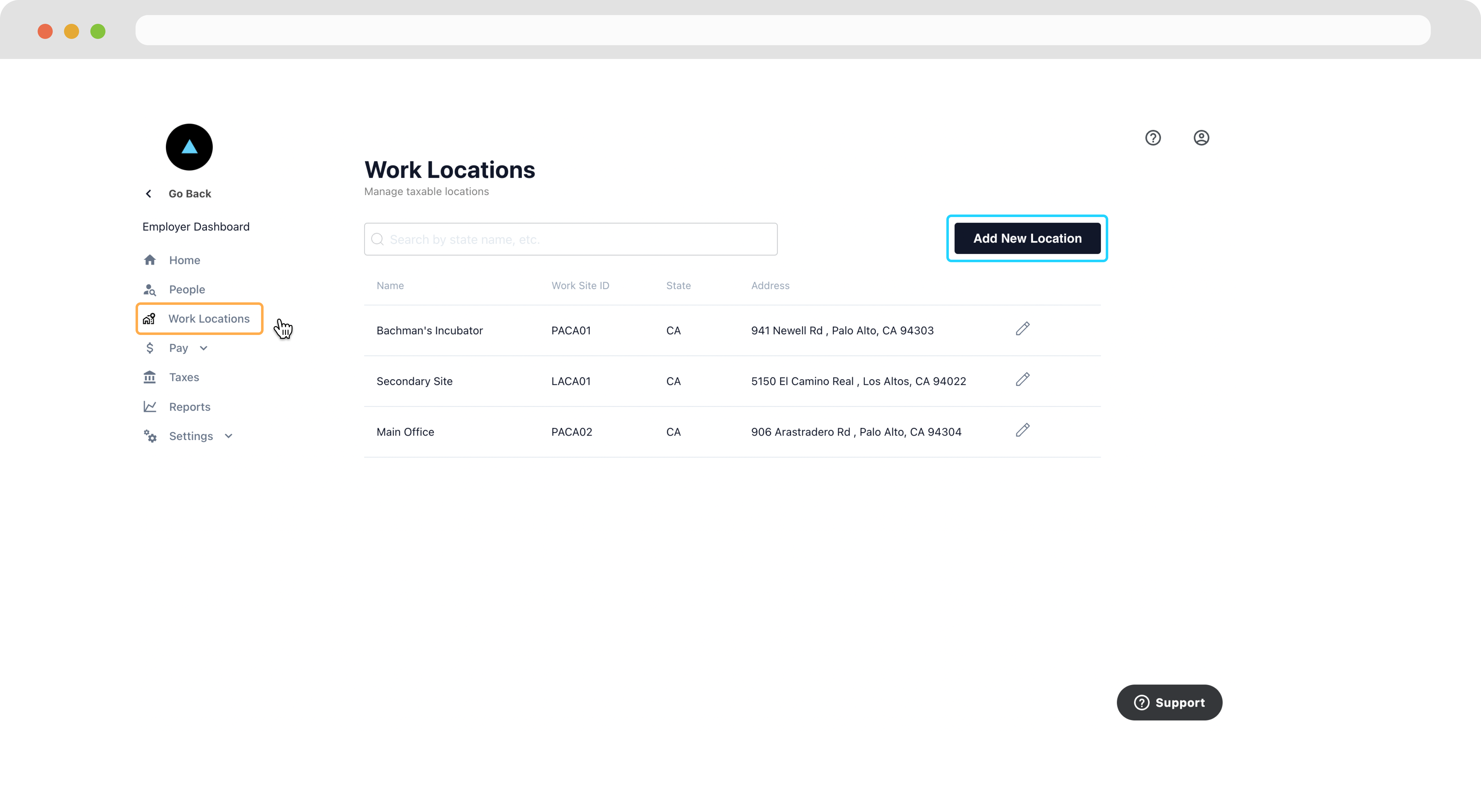Screen dimensions: 1481x812
Task: Click the People search icon
Action: click(x=149, y=289)
